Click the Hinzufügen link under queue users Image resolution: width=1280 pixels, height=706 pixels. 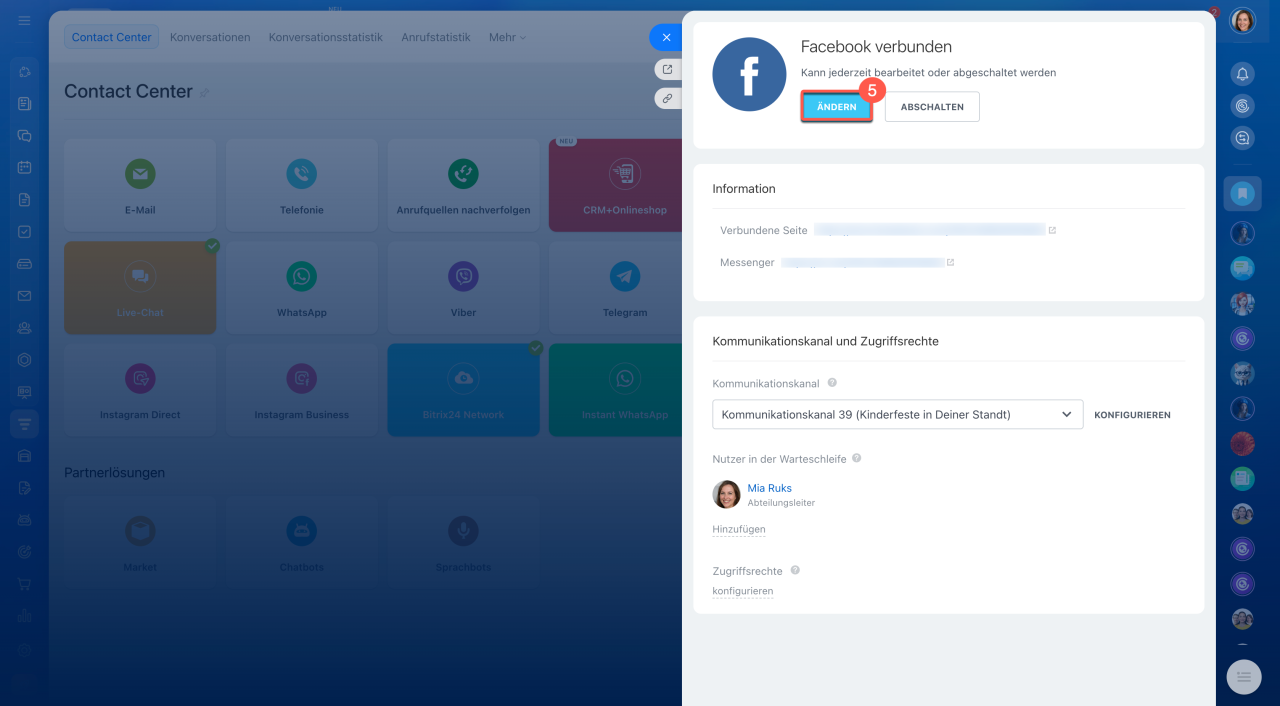point(738,529)
